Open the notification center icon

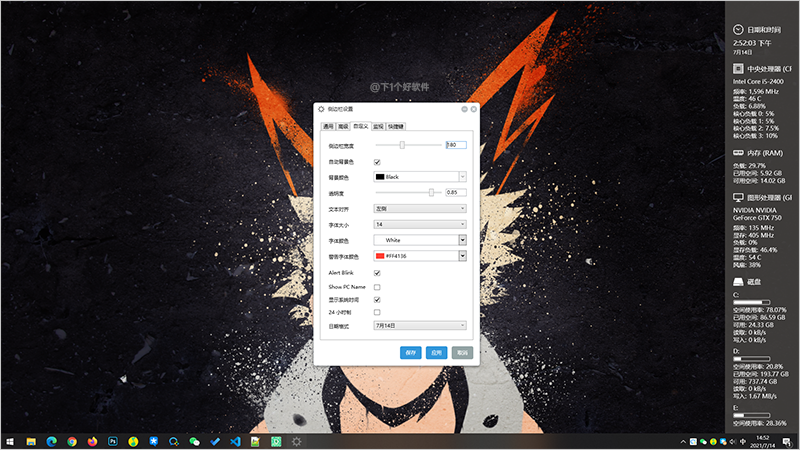787,442
